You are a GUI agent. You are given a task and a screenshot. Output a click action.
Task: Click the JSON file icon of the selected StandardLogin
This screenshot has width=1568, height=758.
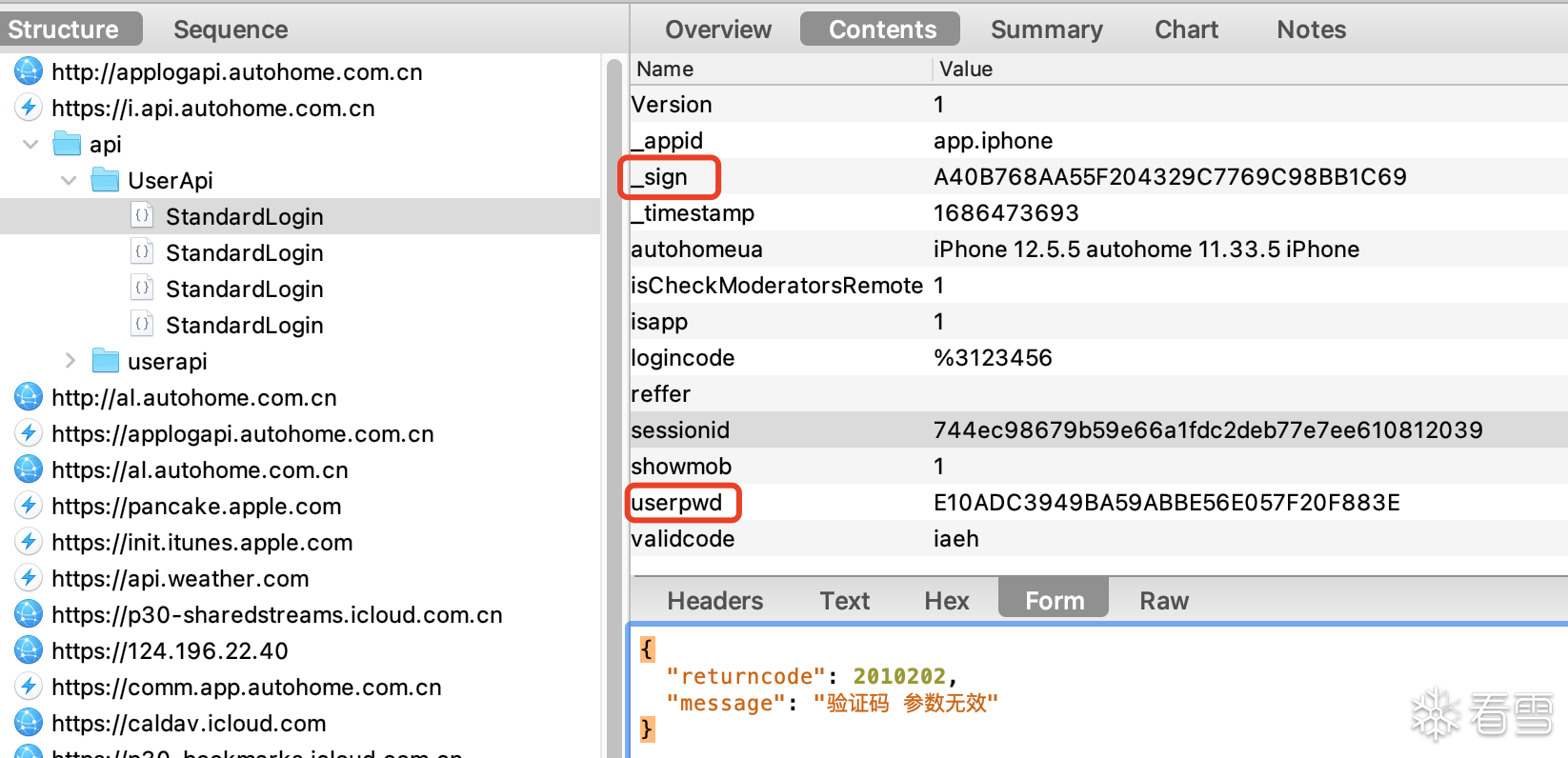[x=142, y=216]
